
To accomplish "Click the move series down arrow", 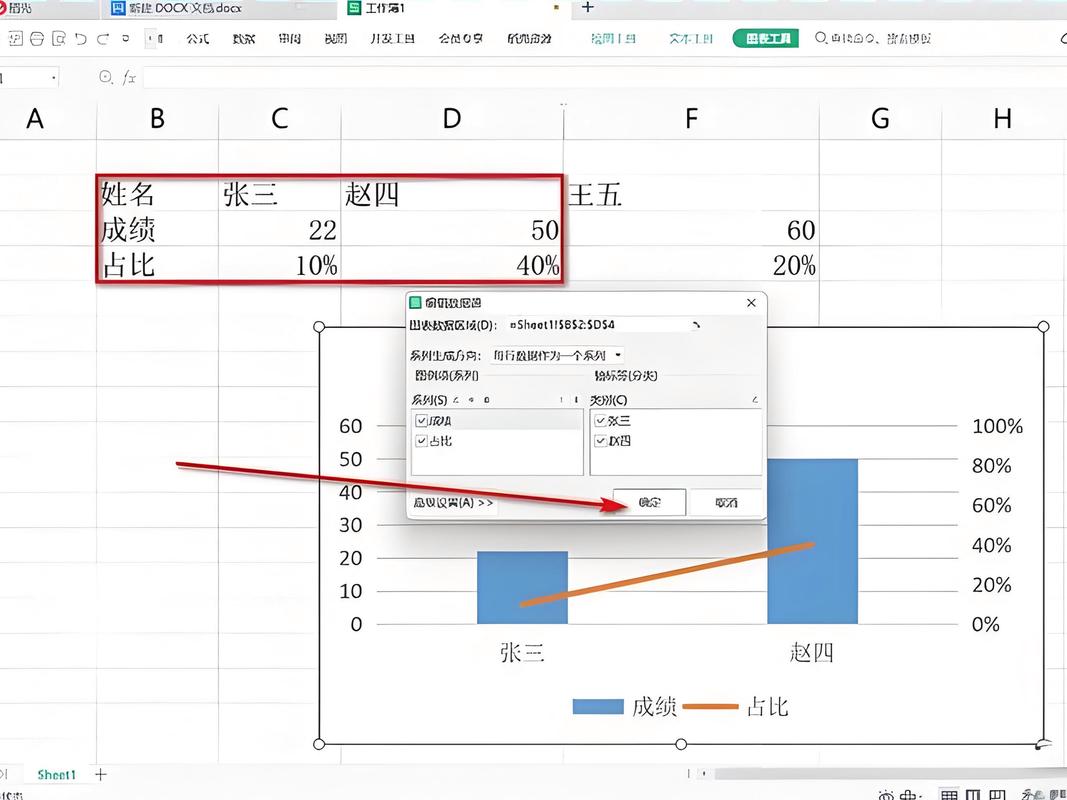I will point(577,399).
